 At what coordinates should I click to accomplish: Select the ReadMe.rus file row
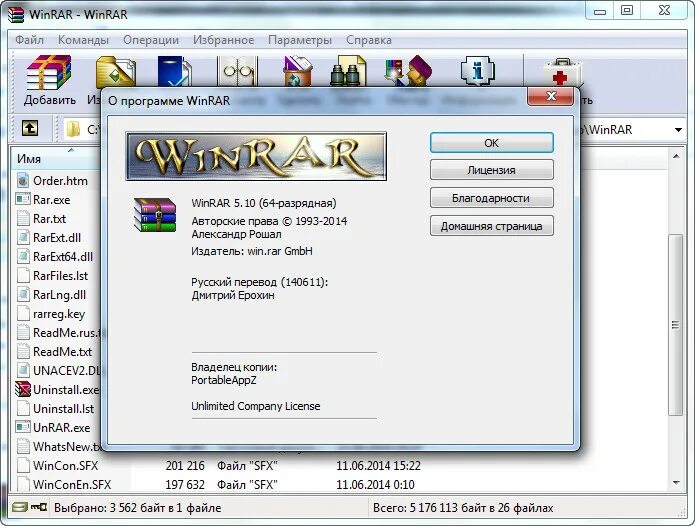tap(59, 332)
